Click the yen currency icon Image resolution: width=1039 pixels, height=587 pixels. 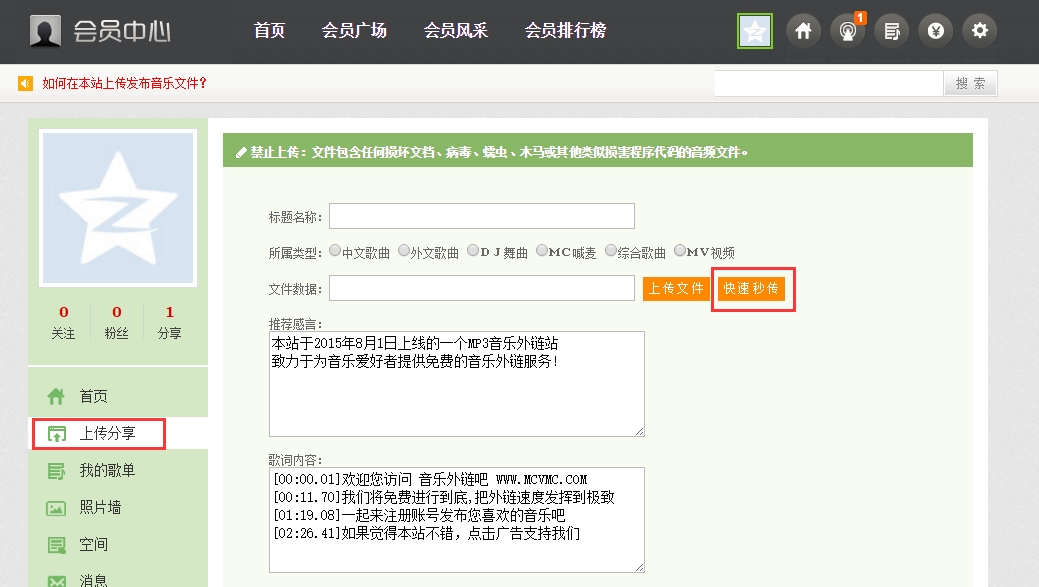[935, 31]
